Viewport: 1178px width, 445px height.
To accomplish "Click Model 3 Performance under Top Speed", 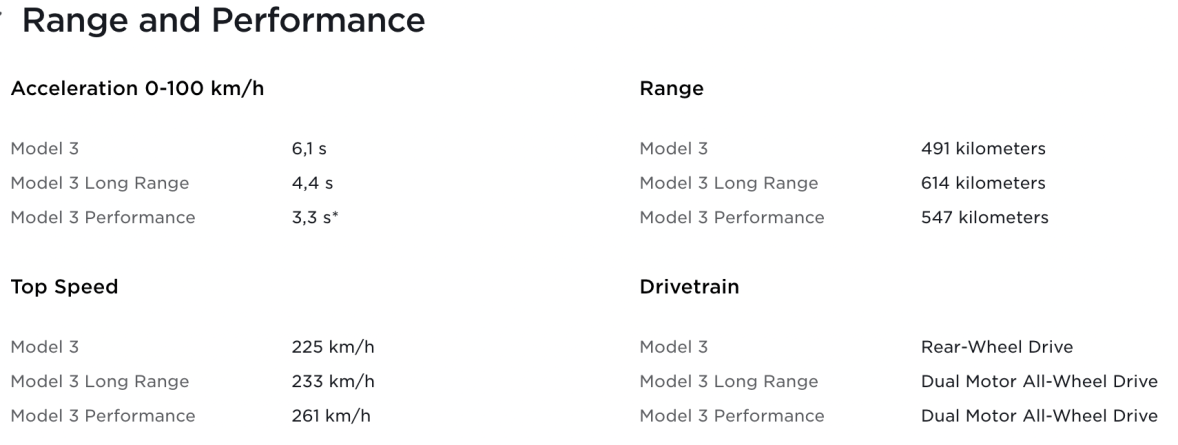I will [103, 416].
